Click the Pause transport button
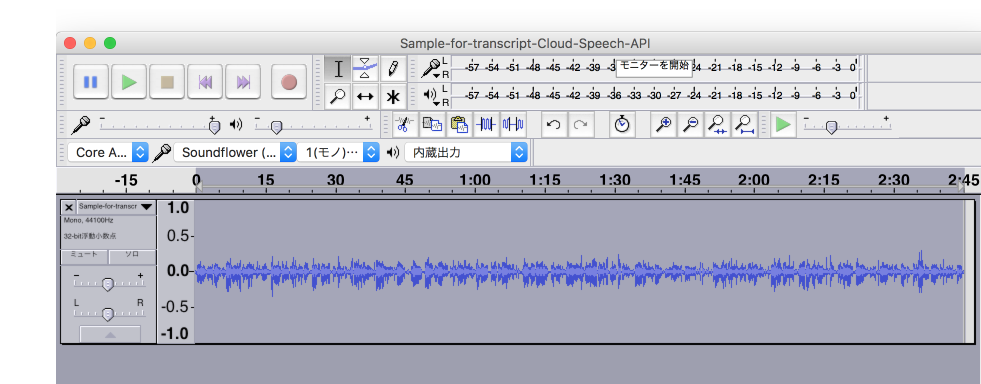981x384 pixels. [x=91, y=82]
